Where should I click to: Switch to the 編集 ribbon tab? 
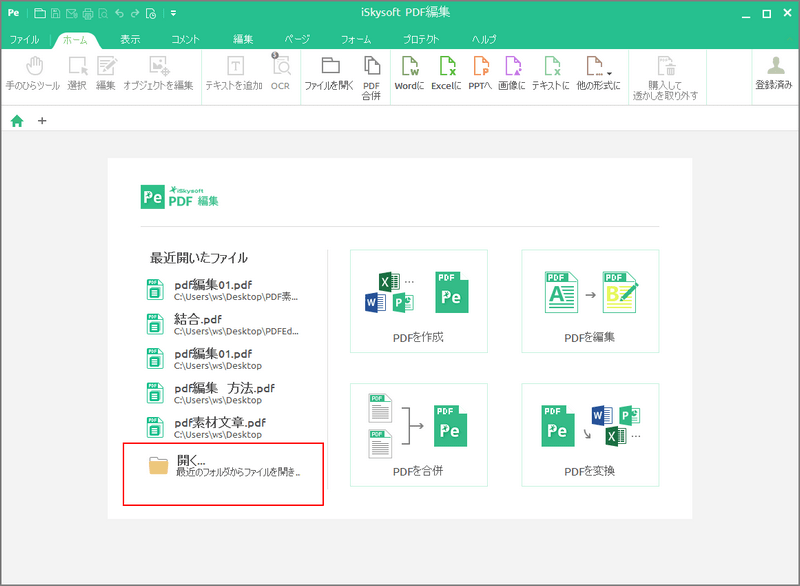pos(243,39)
